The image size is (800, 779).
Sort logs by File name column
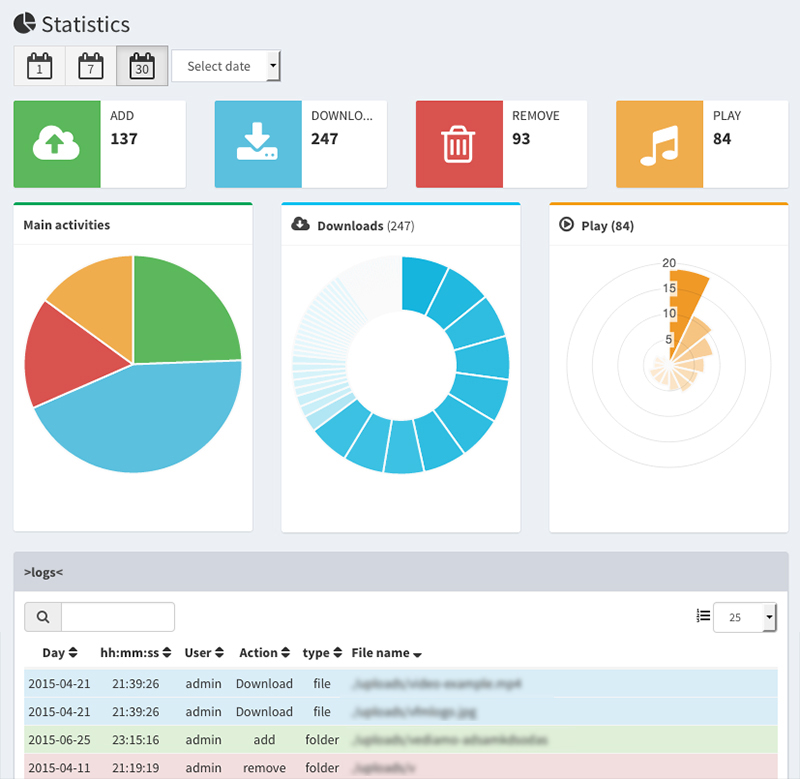coord(386,653)
